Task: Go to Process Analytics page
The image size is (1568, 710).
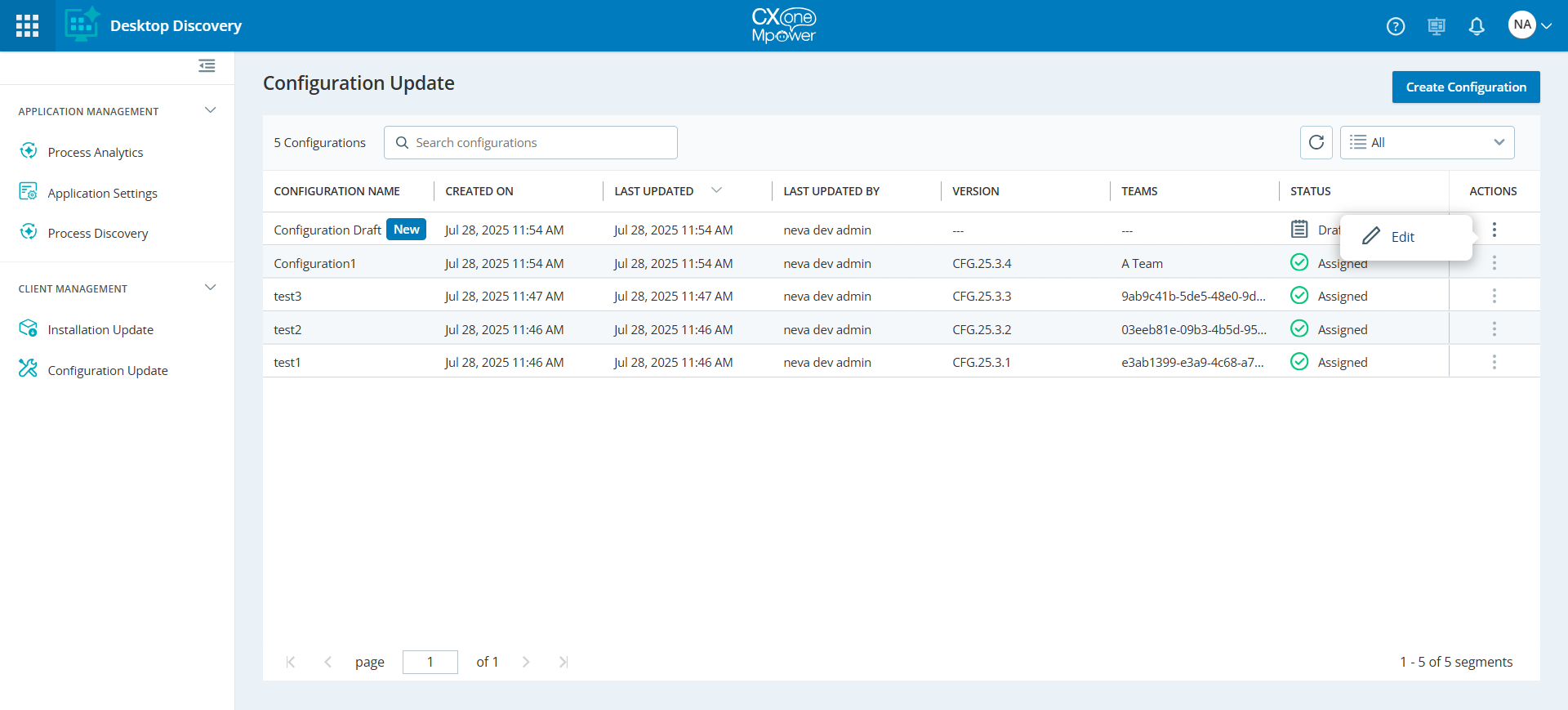Action: (95, 152)
